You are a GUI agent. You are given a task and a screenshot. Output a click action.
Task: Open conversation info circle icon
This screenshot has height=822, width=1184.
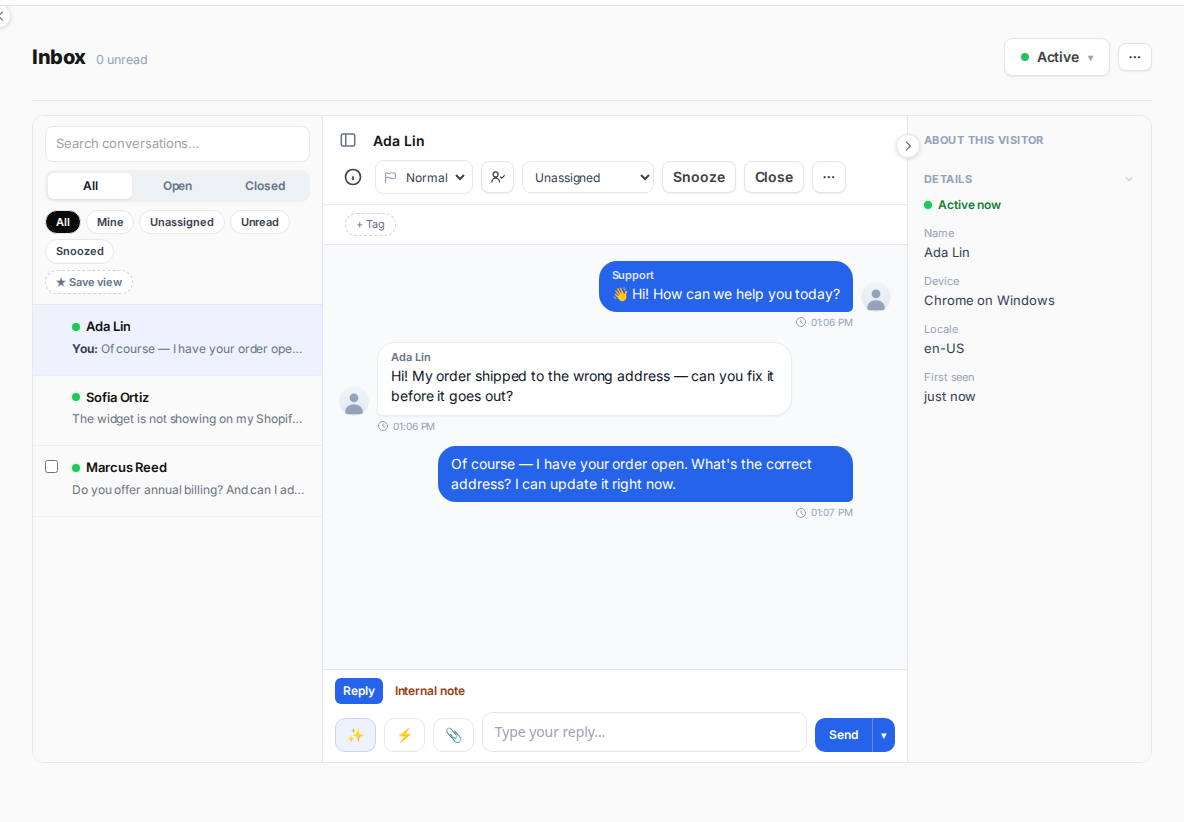point(353,177)
